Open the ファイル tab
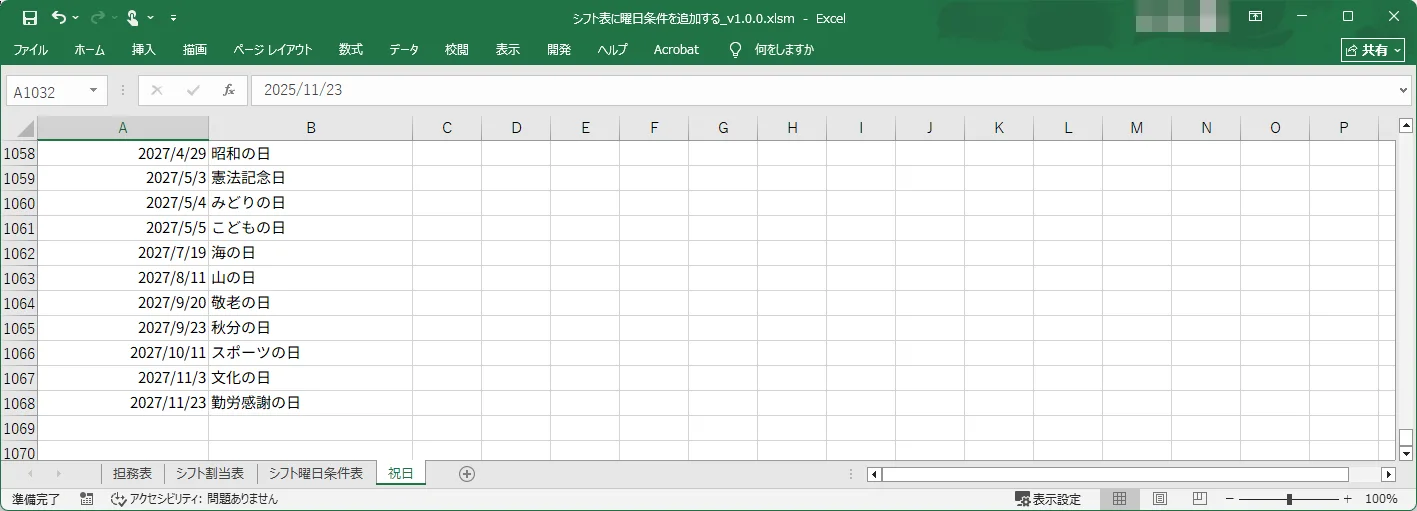This screenshot has width=1417, height=511. [x=30, y=49]
